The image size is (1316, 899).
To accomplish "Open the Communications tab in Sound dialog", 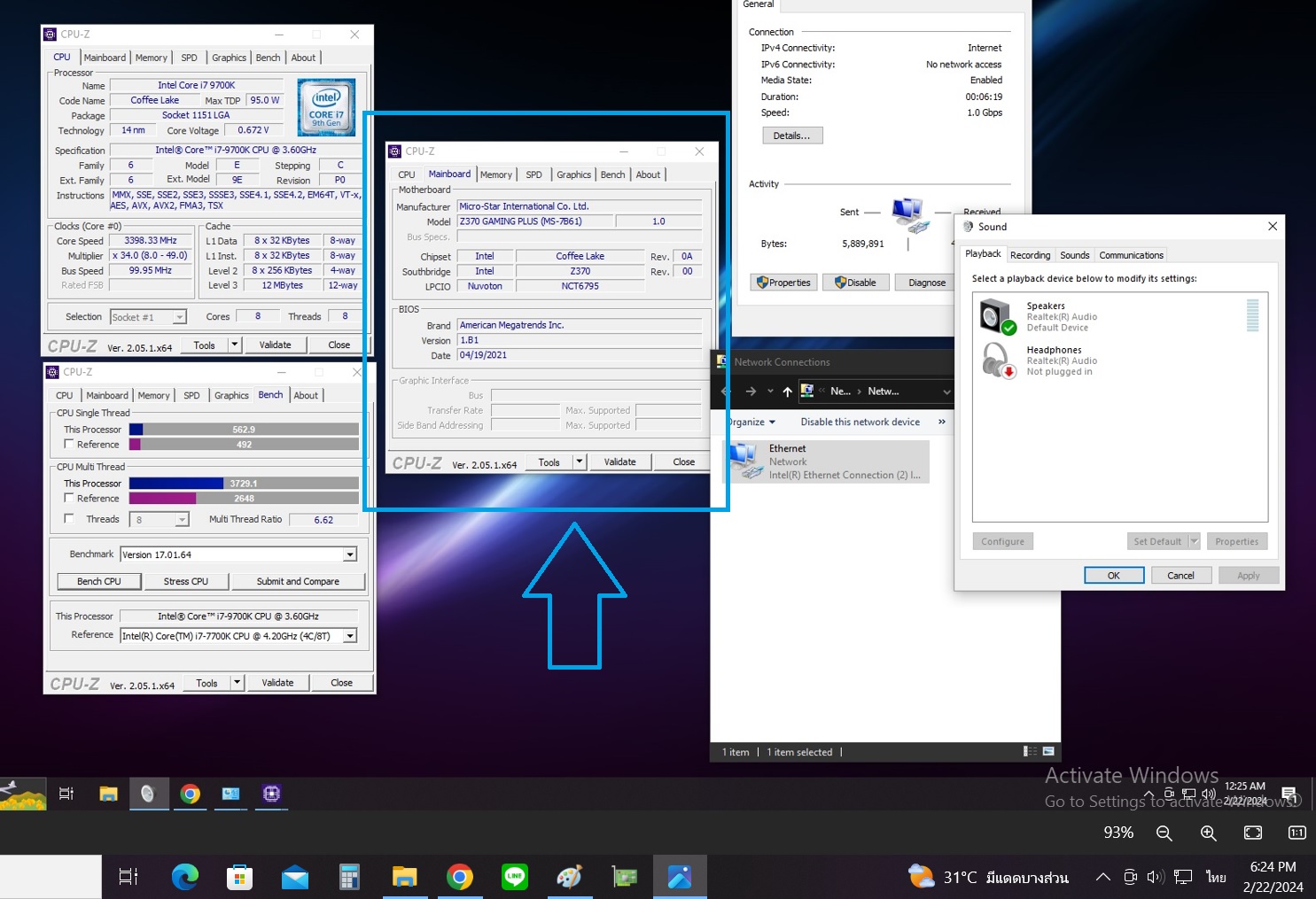I will [1131, 255].
